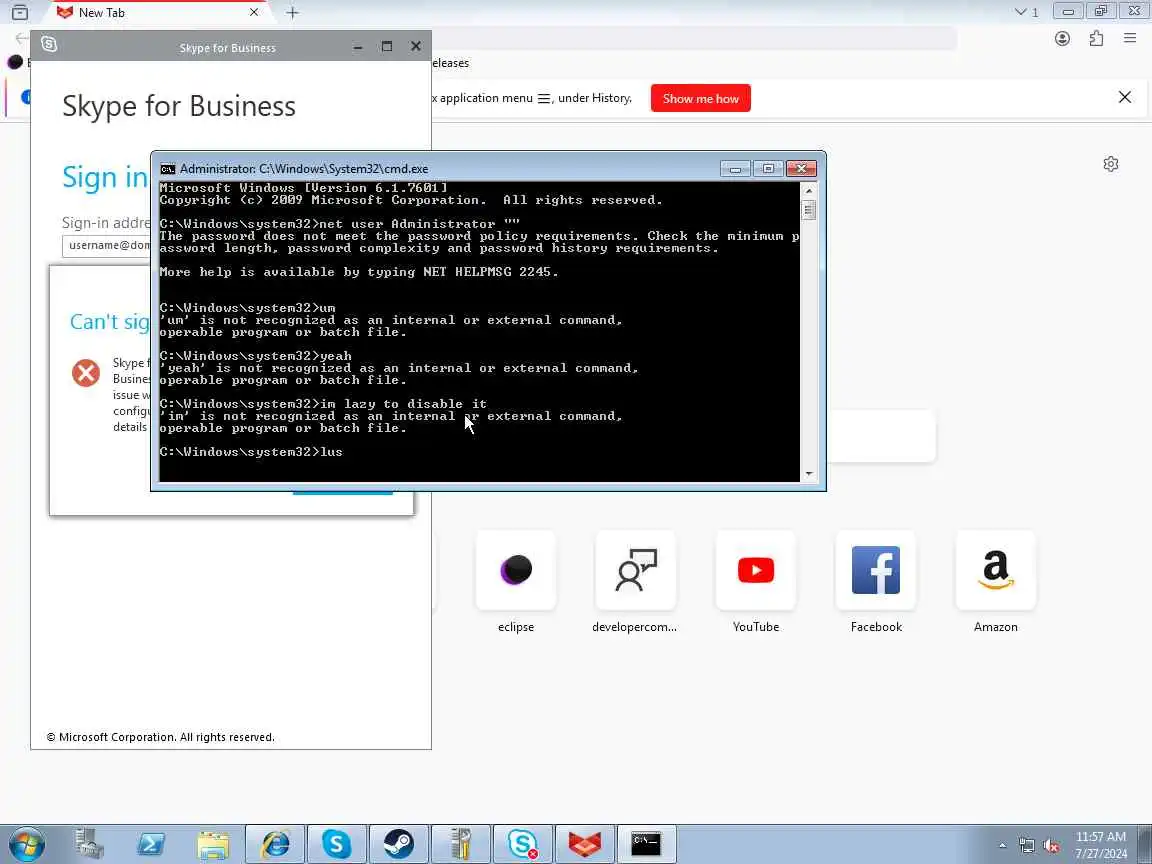
Task: Open Steam from the taskbar
Action: pyautogui.click(x=398, y=843)
